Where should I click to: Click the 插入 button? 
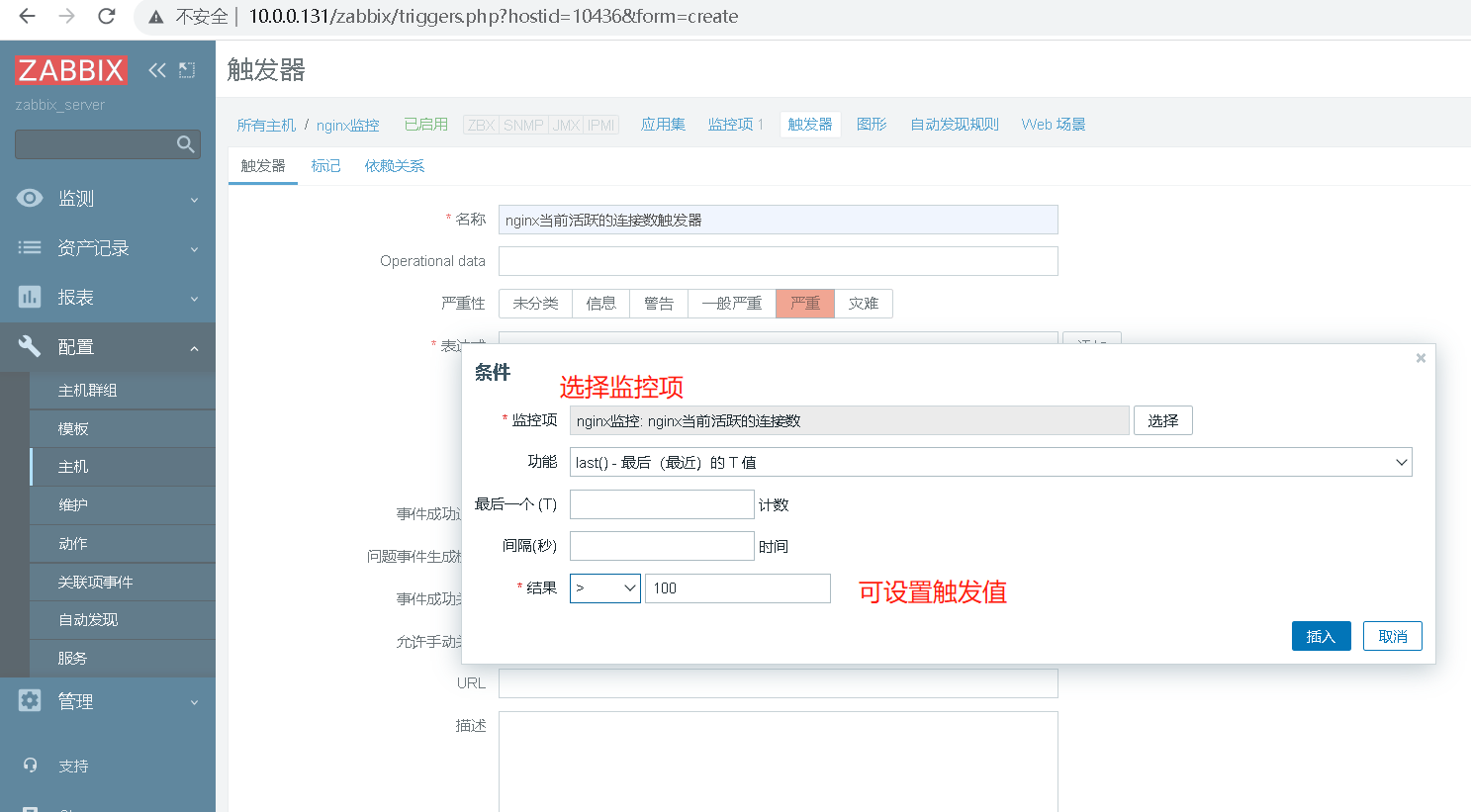[x=1322, y=636]
